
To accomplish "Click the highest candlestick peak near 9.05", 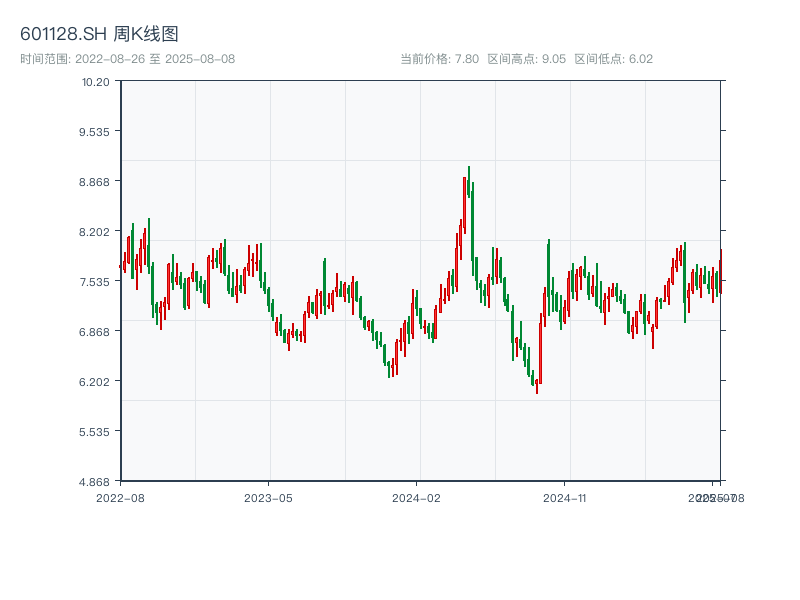I will [469, 170].
